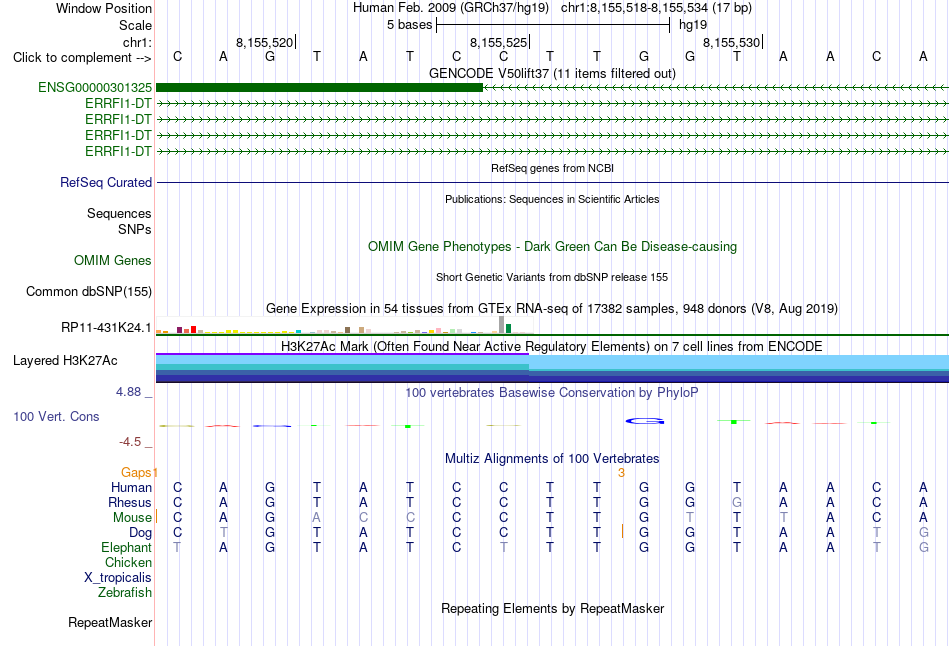Click the OMIM Genes track label
The image size is (950, 646).
pos(113,261)
